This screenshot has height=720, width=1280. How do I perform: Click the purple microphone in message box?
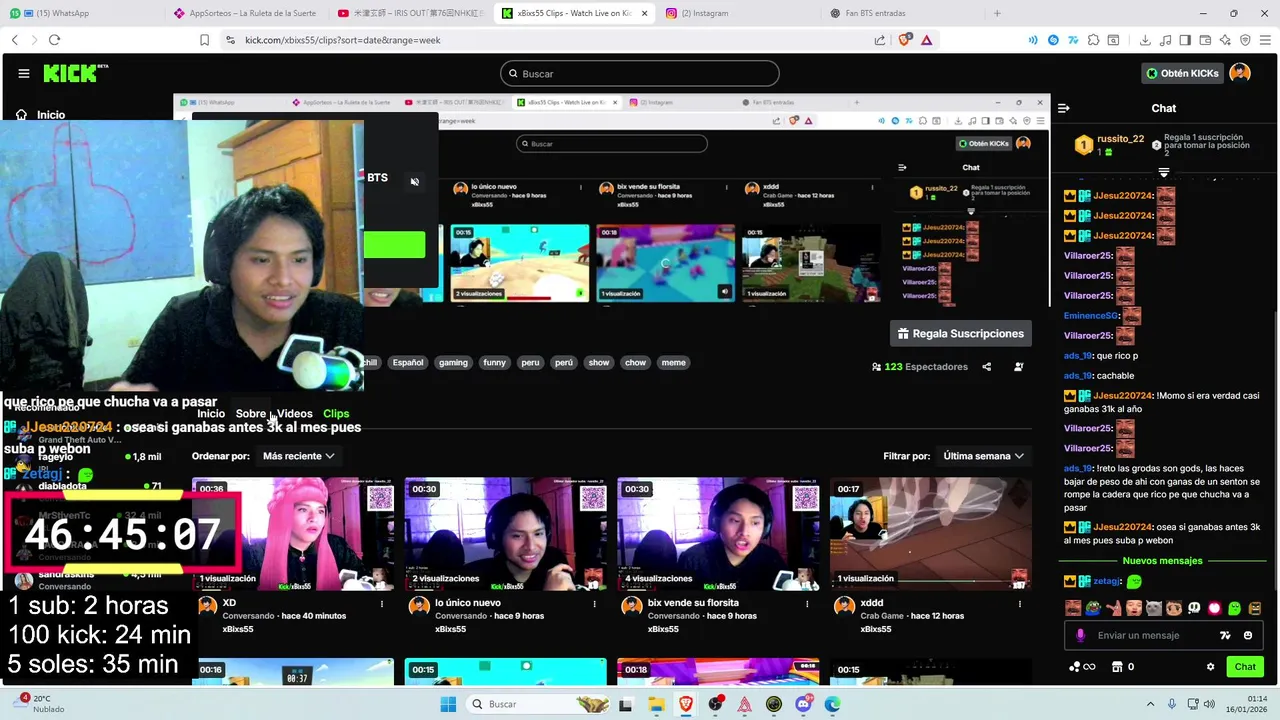point(1080,635)
